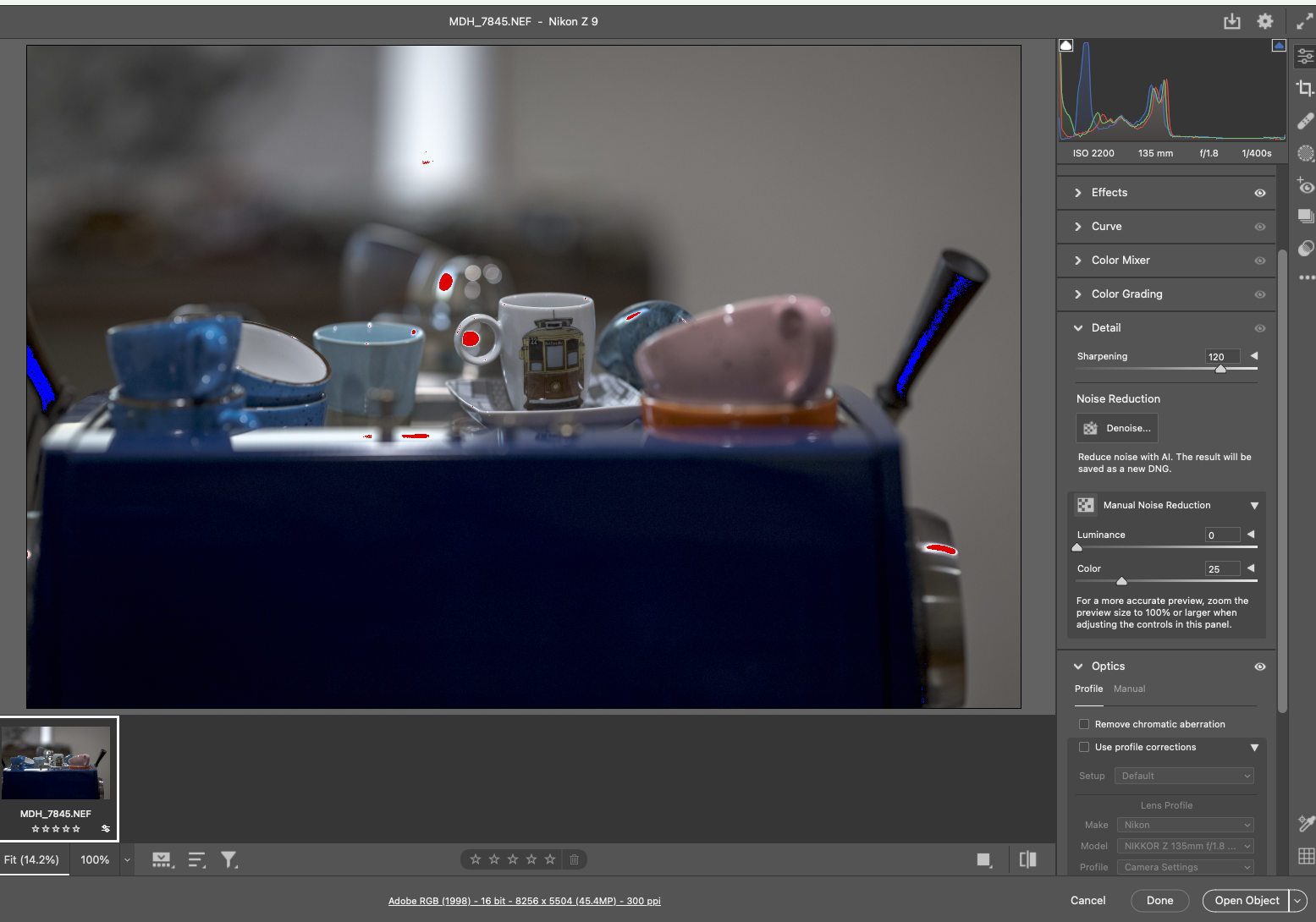This screenshot has width=1316, height=922.
Task: Expand the Effects panel
Action: (x=1078, y=193)
